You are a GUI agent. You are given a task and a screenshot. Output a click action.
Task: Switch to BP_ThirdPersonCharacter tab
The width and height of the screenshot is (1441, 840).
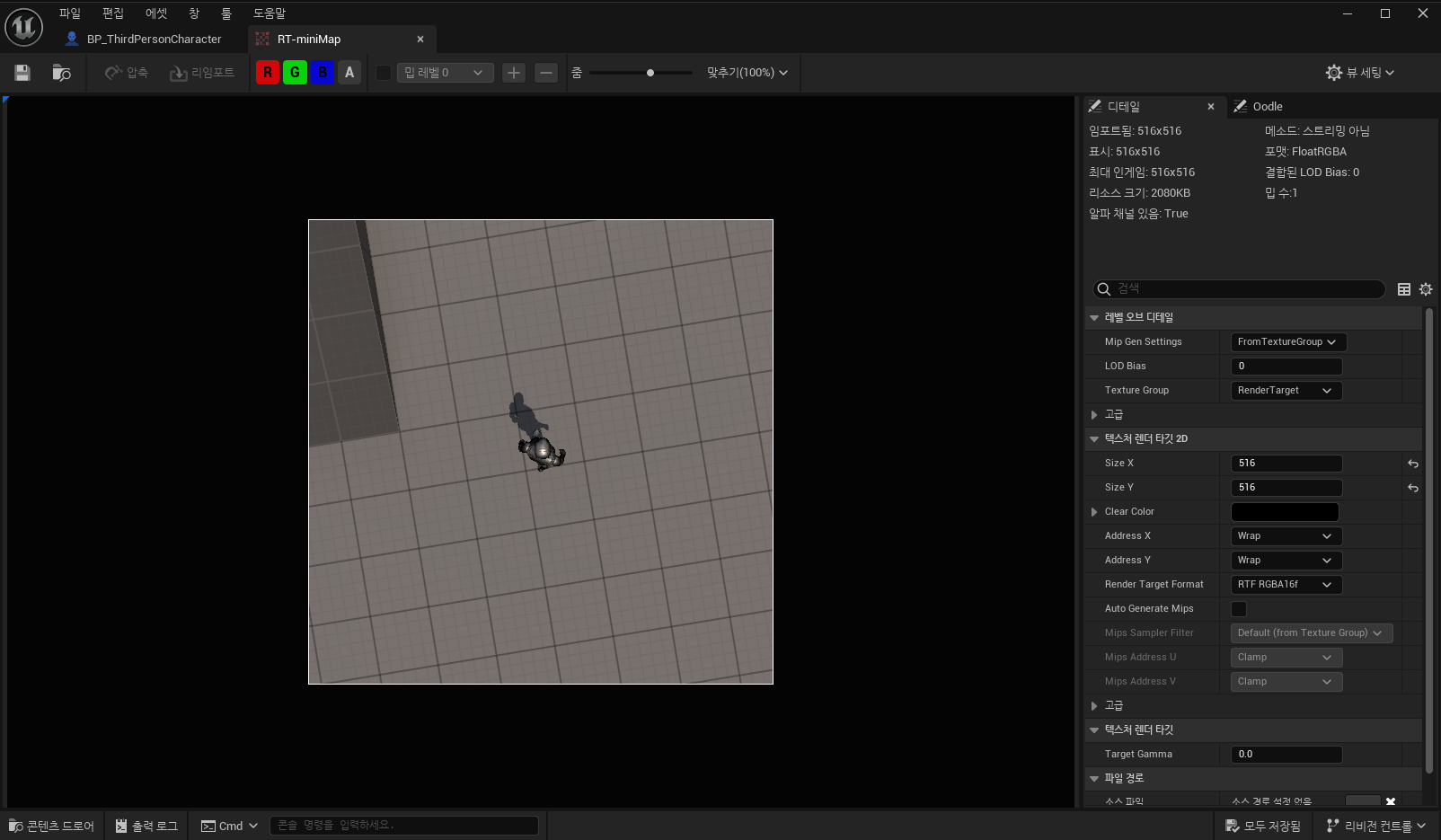click(x=144, y=40)
